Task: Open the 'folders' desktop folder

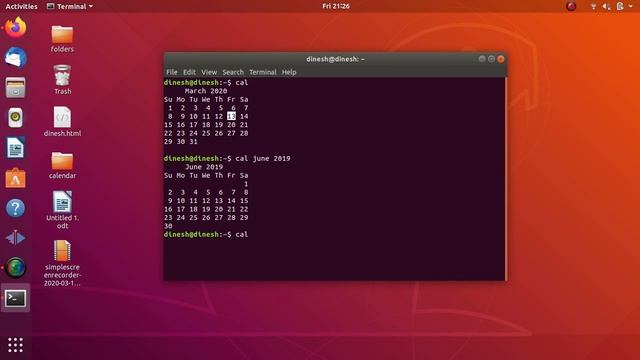Action: (62, 39)
